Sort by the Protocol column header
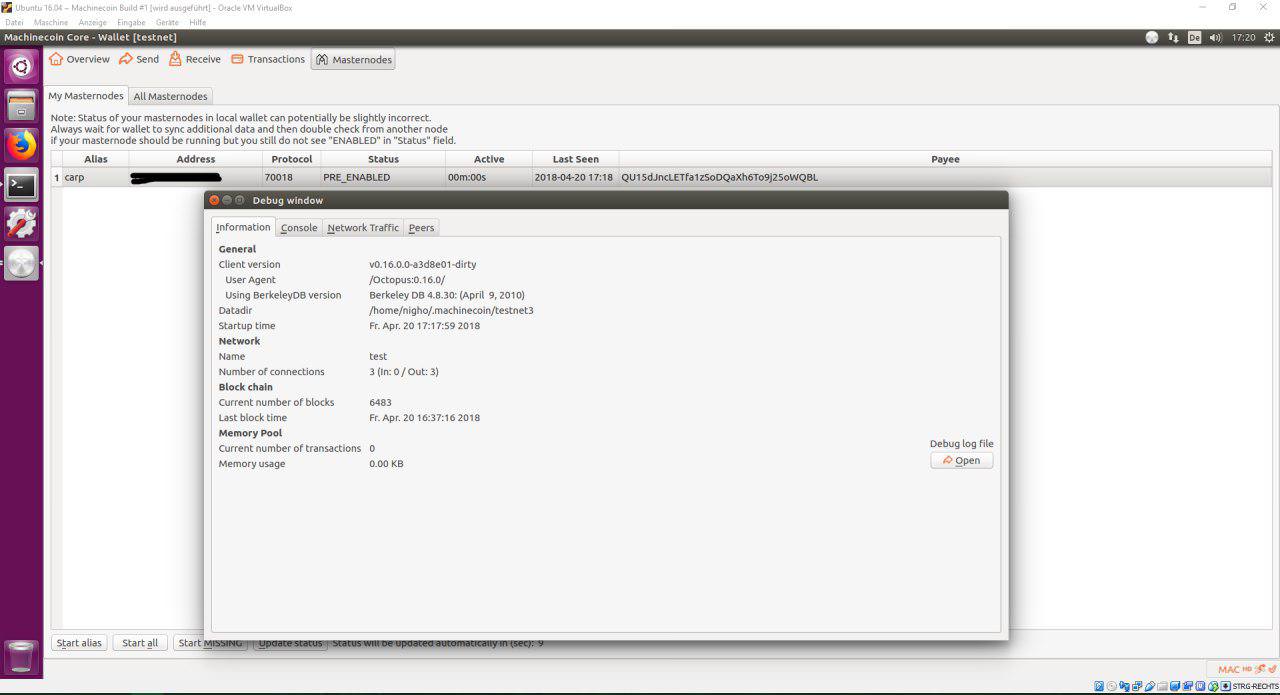 click(x=292, y=159)
